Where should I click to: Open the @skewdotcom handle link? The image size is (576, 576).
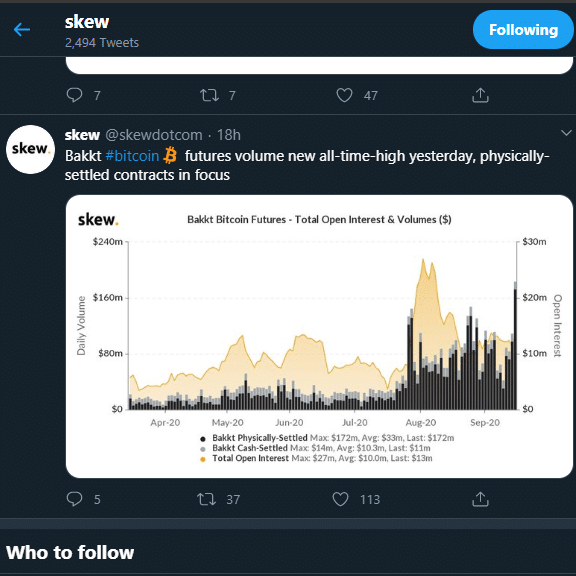[154, 135]
